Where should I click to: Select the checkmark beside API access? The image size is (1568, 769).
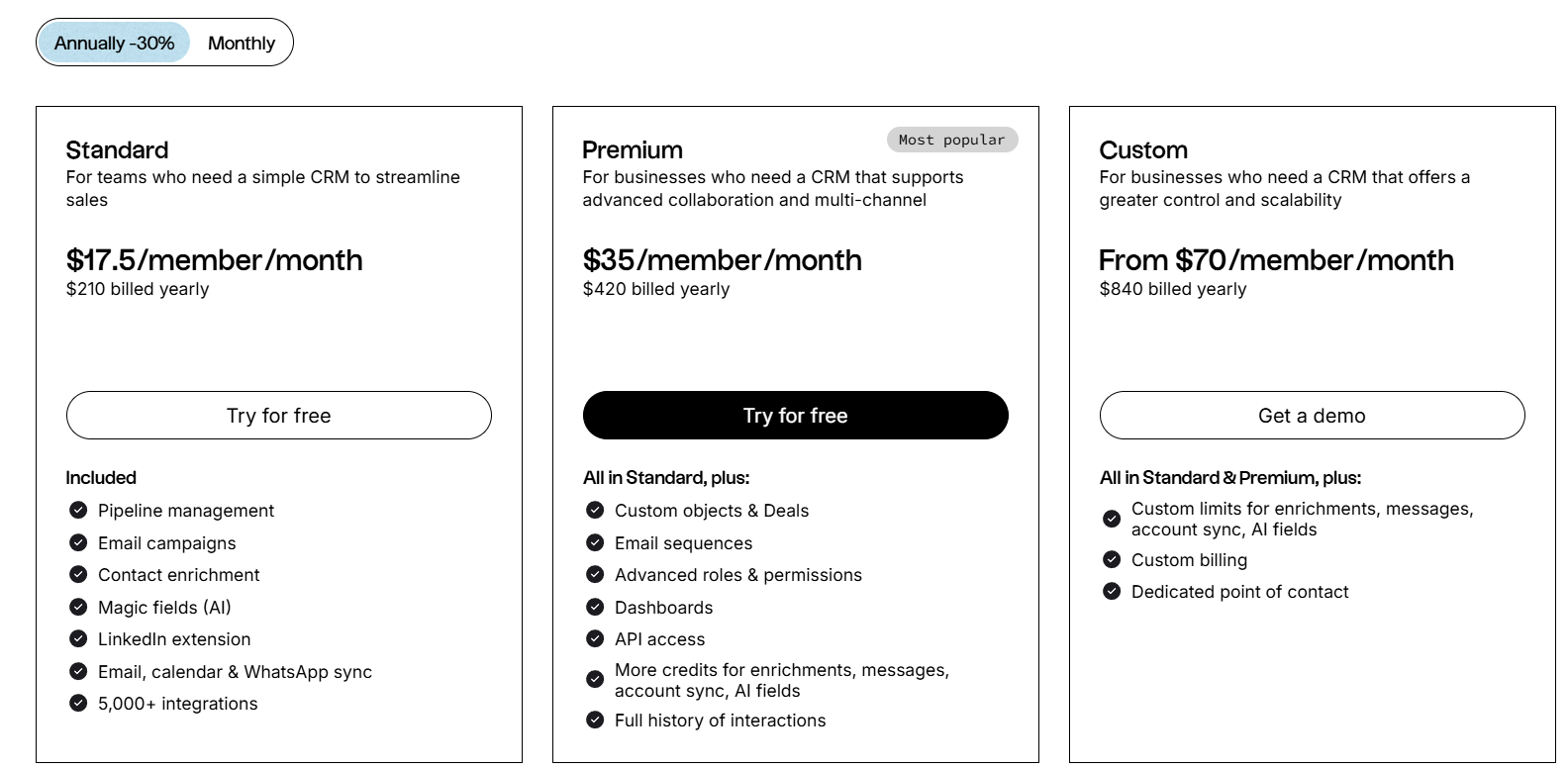(595, 639)
